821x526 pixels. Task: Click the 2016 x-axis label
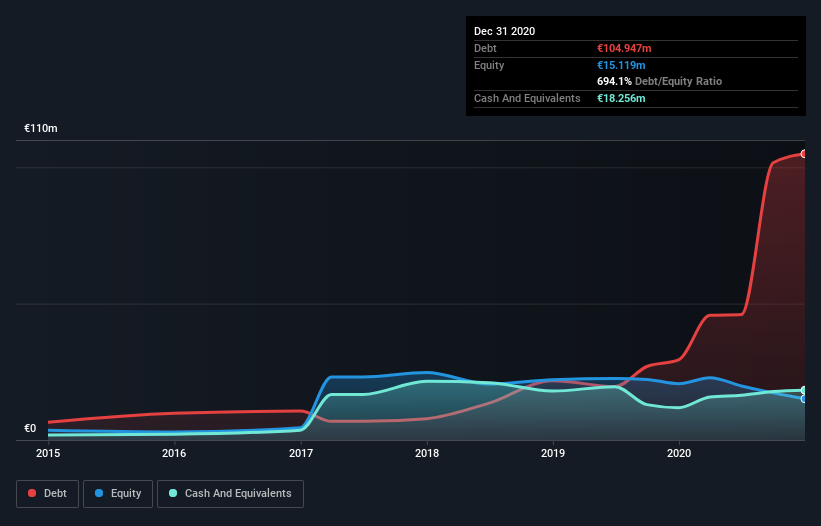(x=174, y=453)
